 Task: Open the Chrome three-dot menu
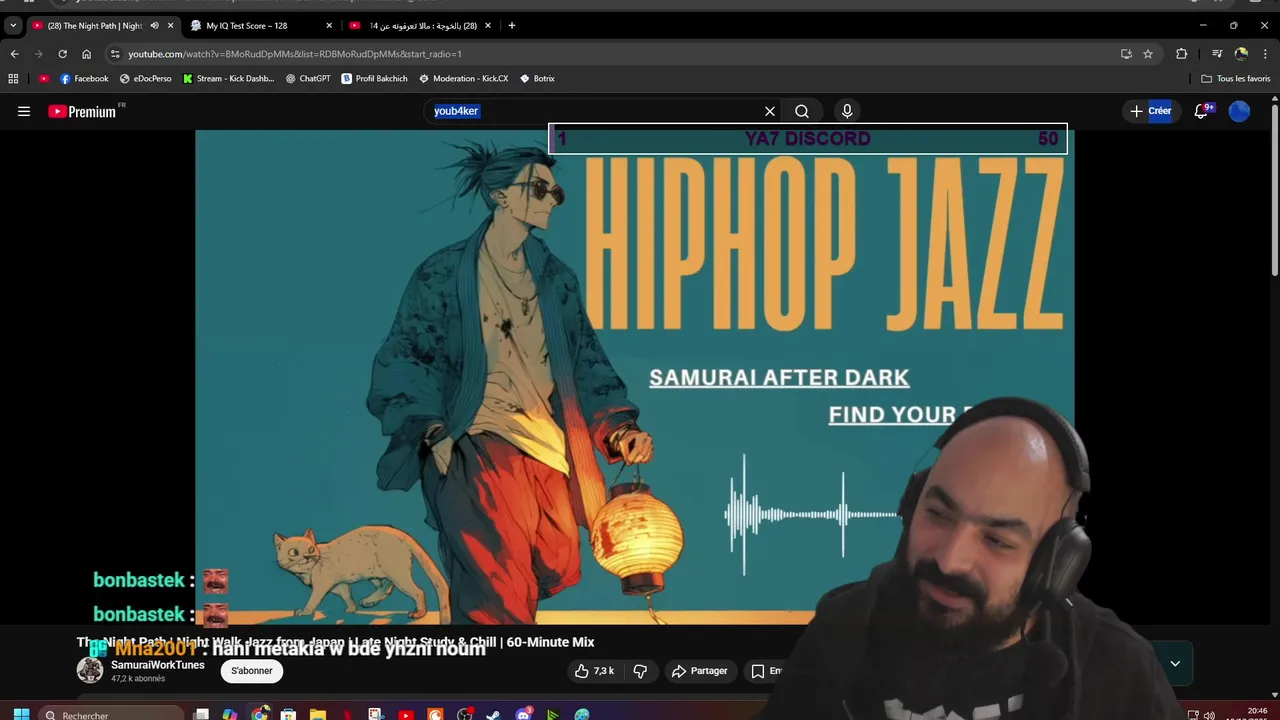pos(1266,54)
